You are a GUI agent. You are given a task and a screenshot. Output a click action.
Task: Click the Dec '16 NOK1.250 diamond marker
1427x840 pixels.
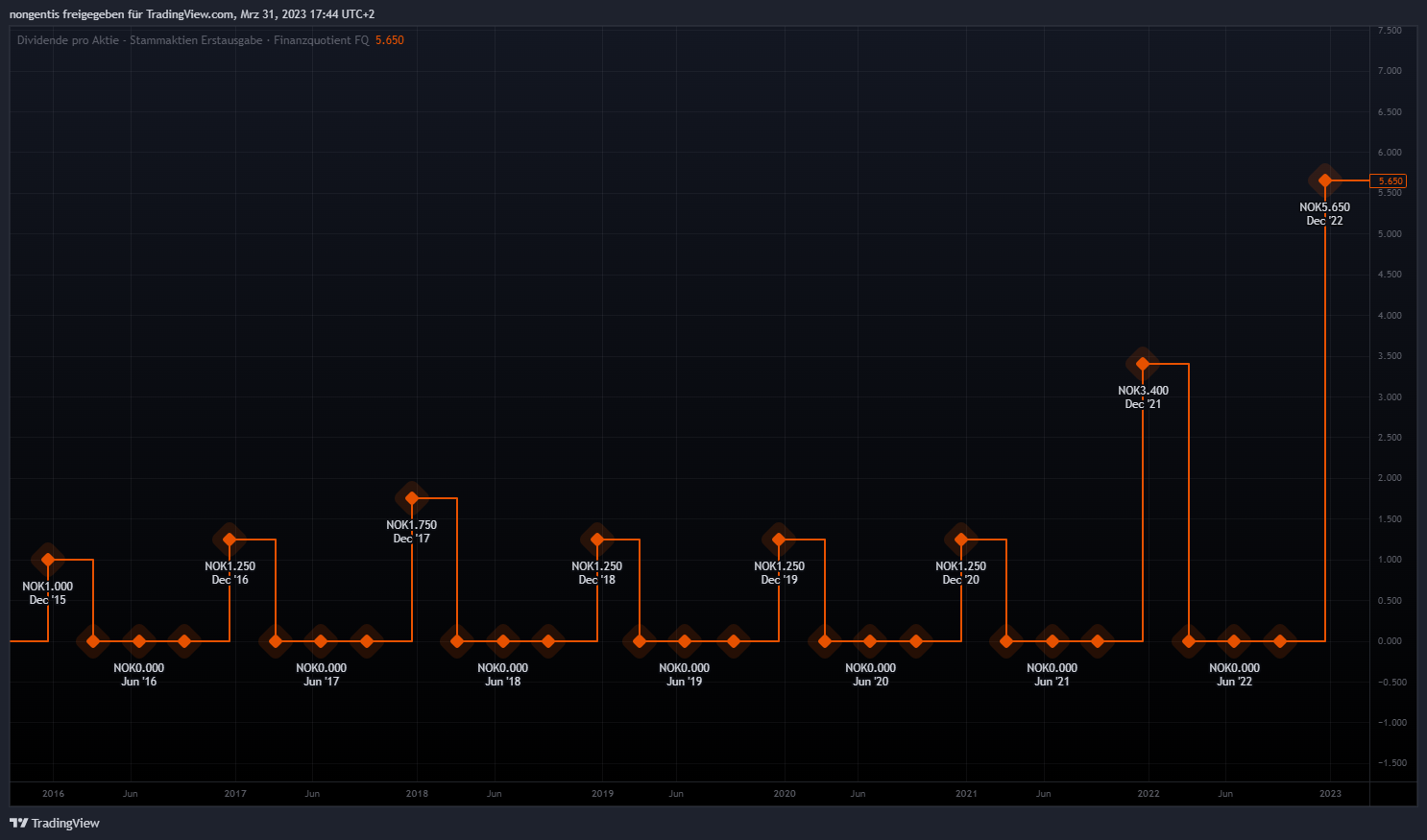230,540
